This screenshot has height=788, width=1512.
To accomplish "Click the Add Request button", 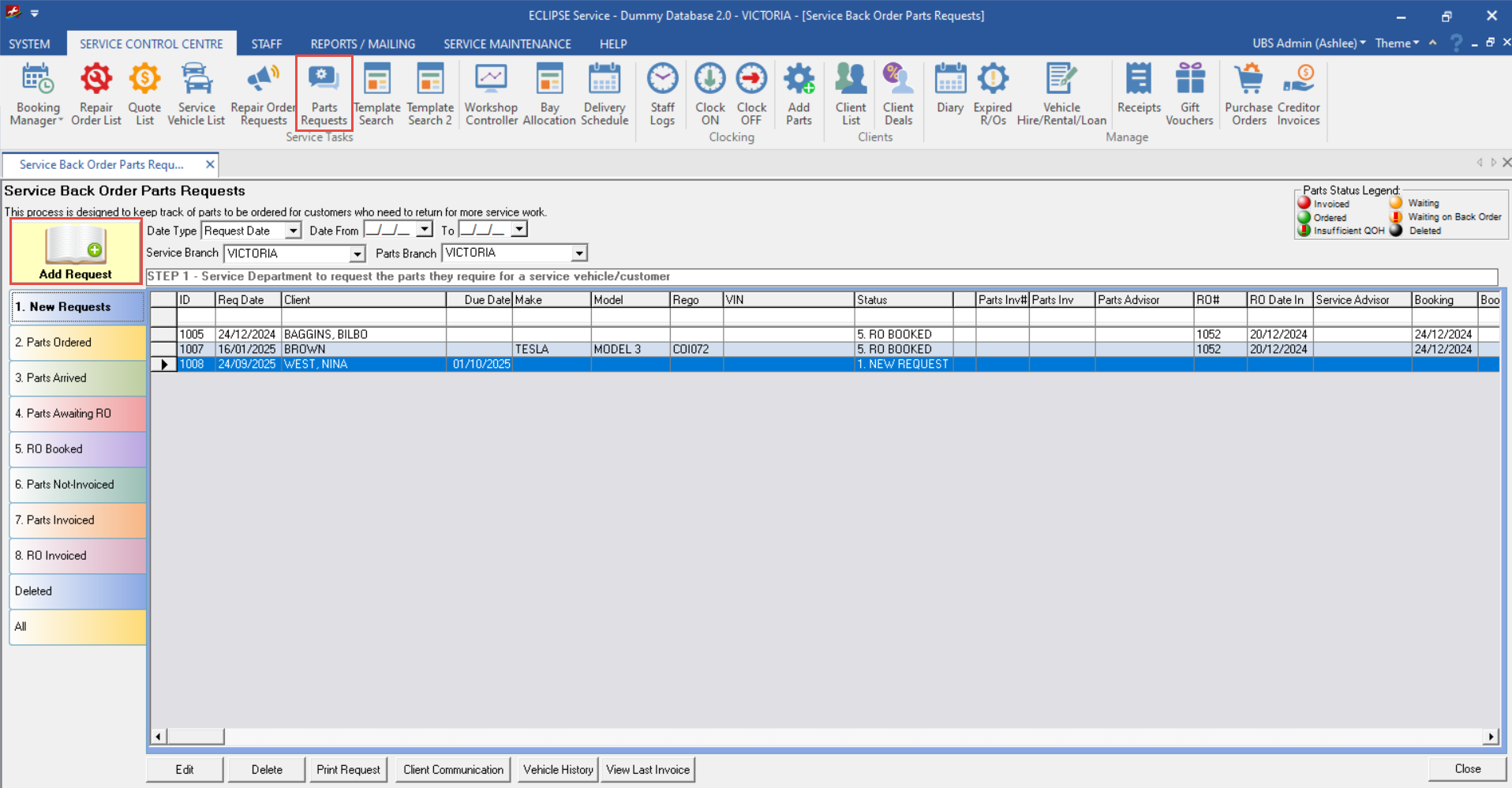I will coord(76,252).
